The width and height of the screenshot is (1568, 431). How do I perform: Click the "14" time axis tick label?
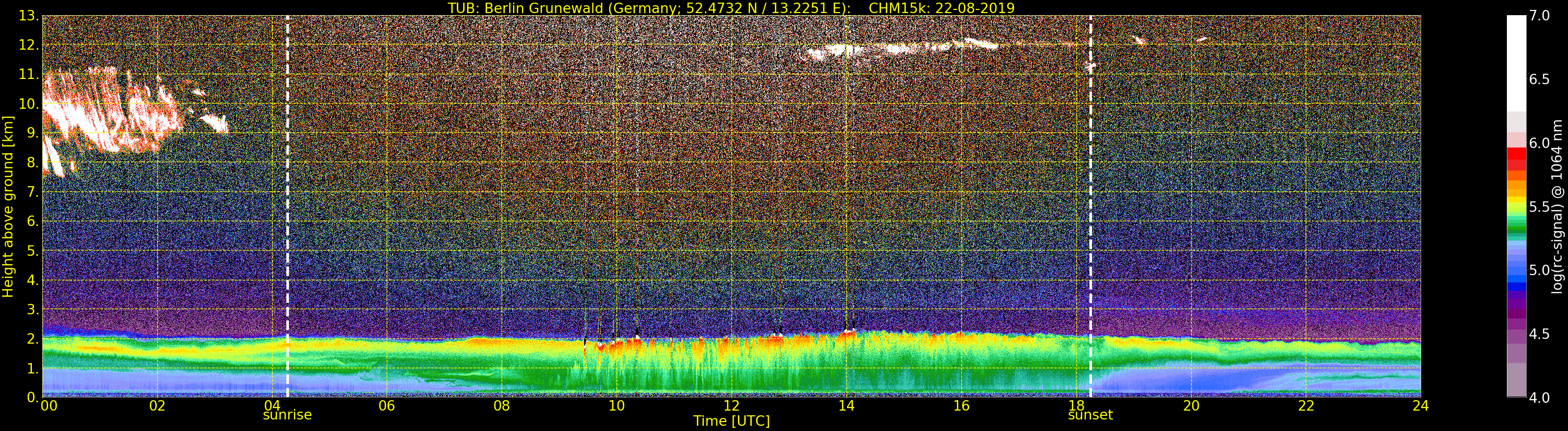(x=846, y=406)
